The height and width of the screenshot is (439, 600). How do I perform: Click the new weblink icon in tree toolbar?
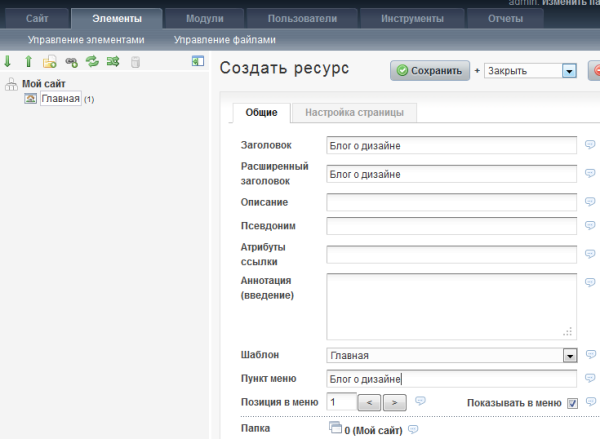71,62
